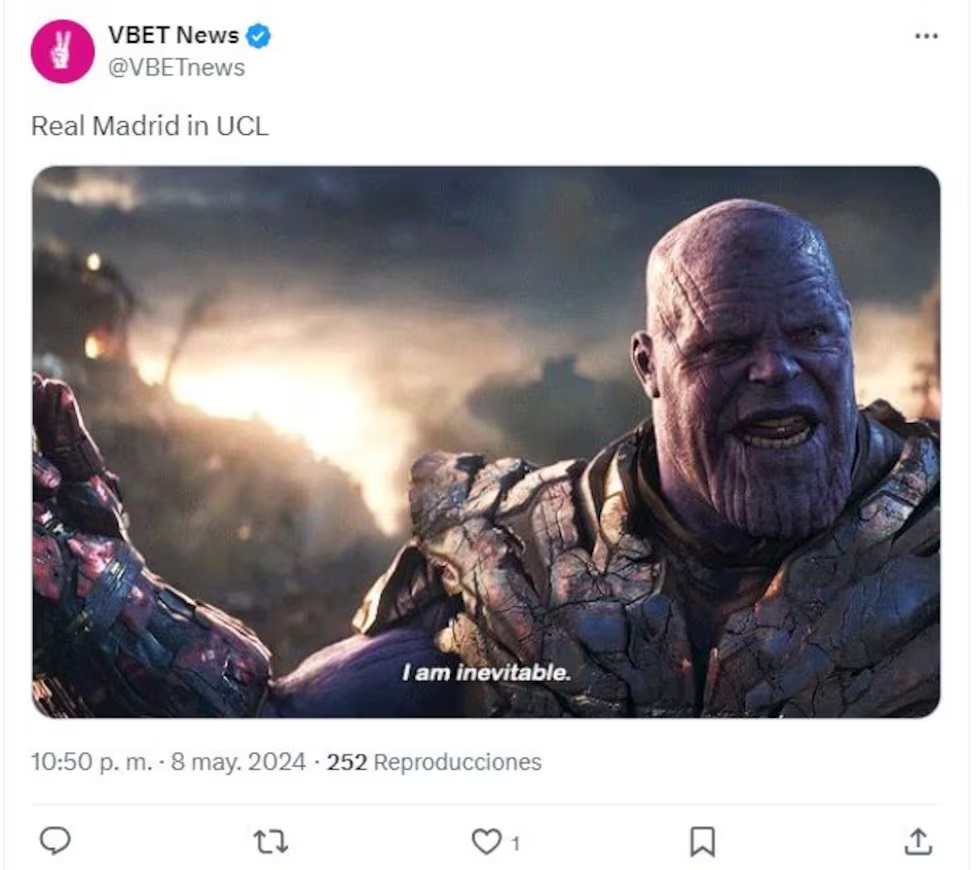
Task: Click the @VBETnews handle
Action: coord(176,68)
